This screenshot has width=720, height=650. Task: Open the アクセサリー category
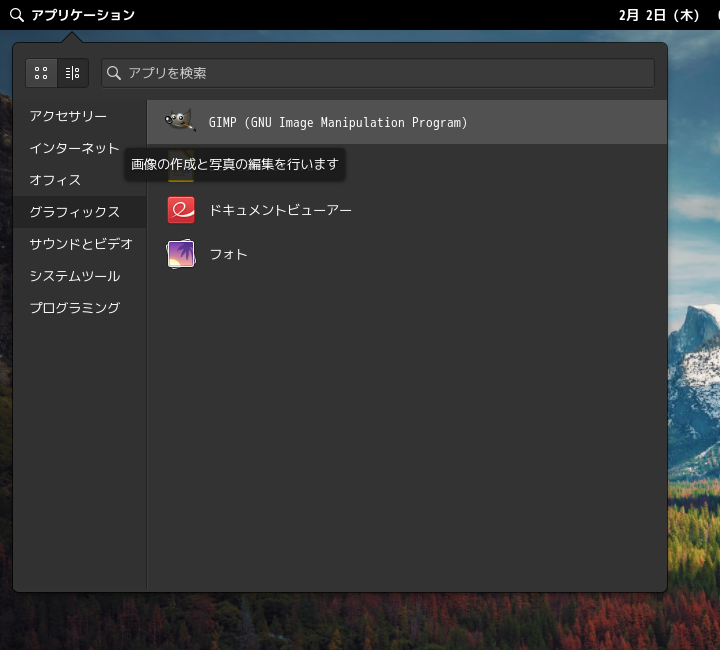[79, 116]
